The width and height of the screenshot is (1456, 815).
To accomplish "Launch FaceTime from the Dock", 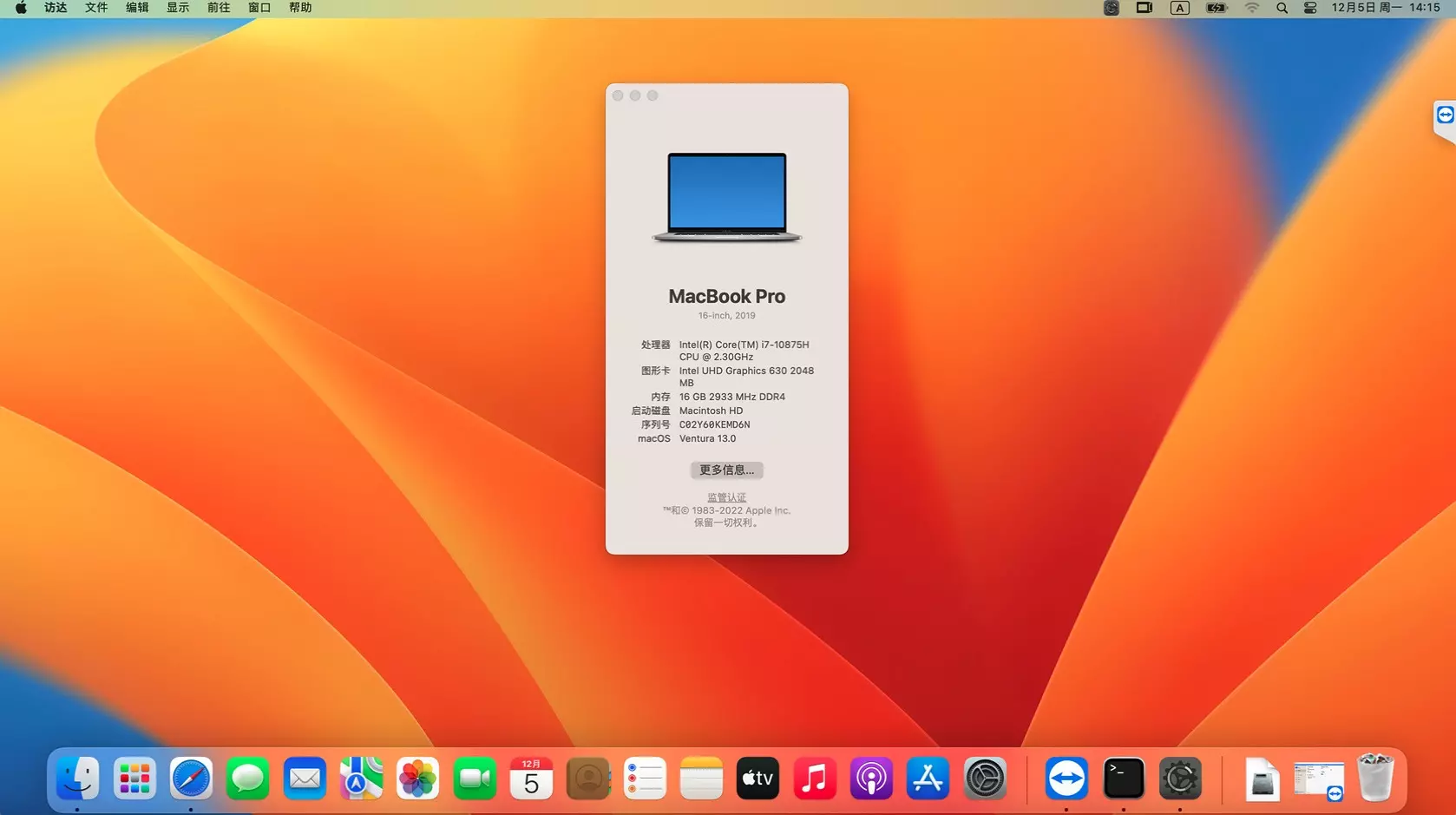I will tap(475, 779).
